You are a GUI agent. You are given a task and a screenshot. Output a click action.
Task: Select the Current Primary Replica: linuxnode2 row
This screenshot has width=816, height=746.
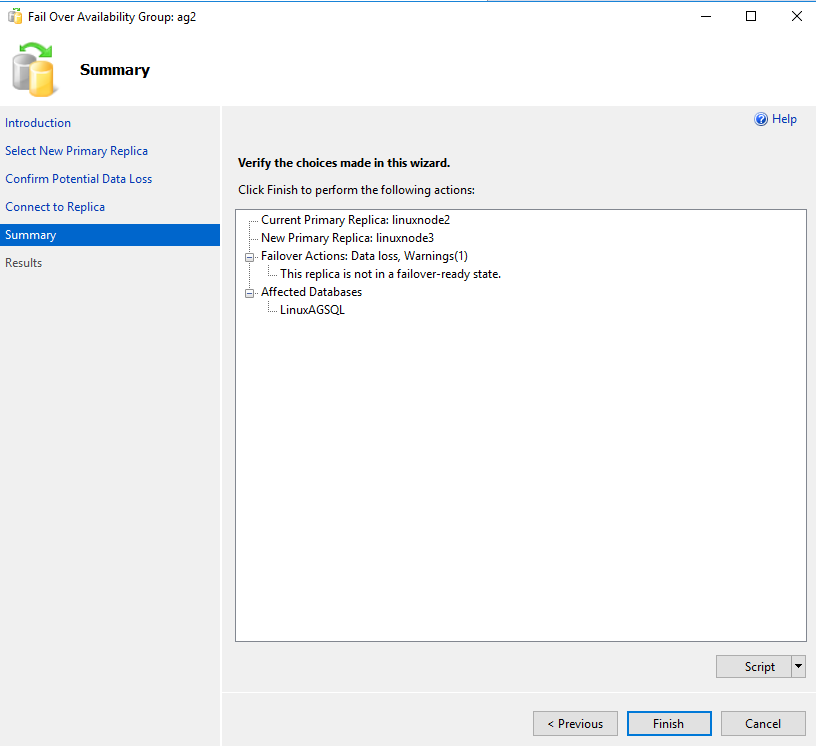355,220
